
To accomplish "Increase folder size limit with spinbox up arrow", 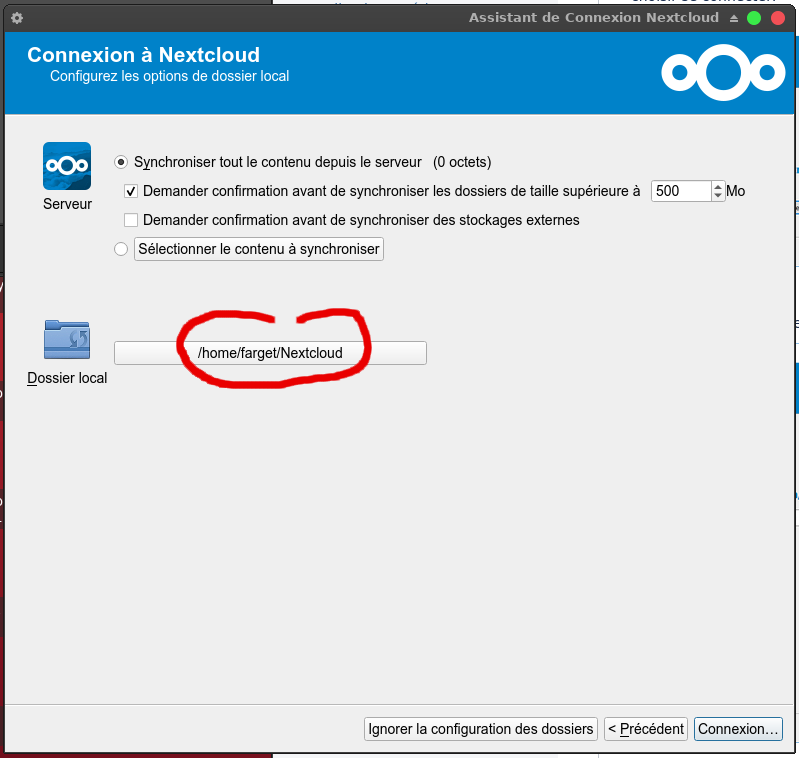I will point(718,186).
